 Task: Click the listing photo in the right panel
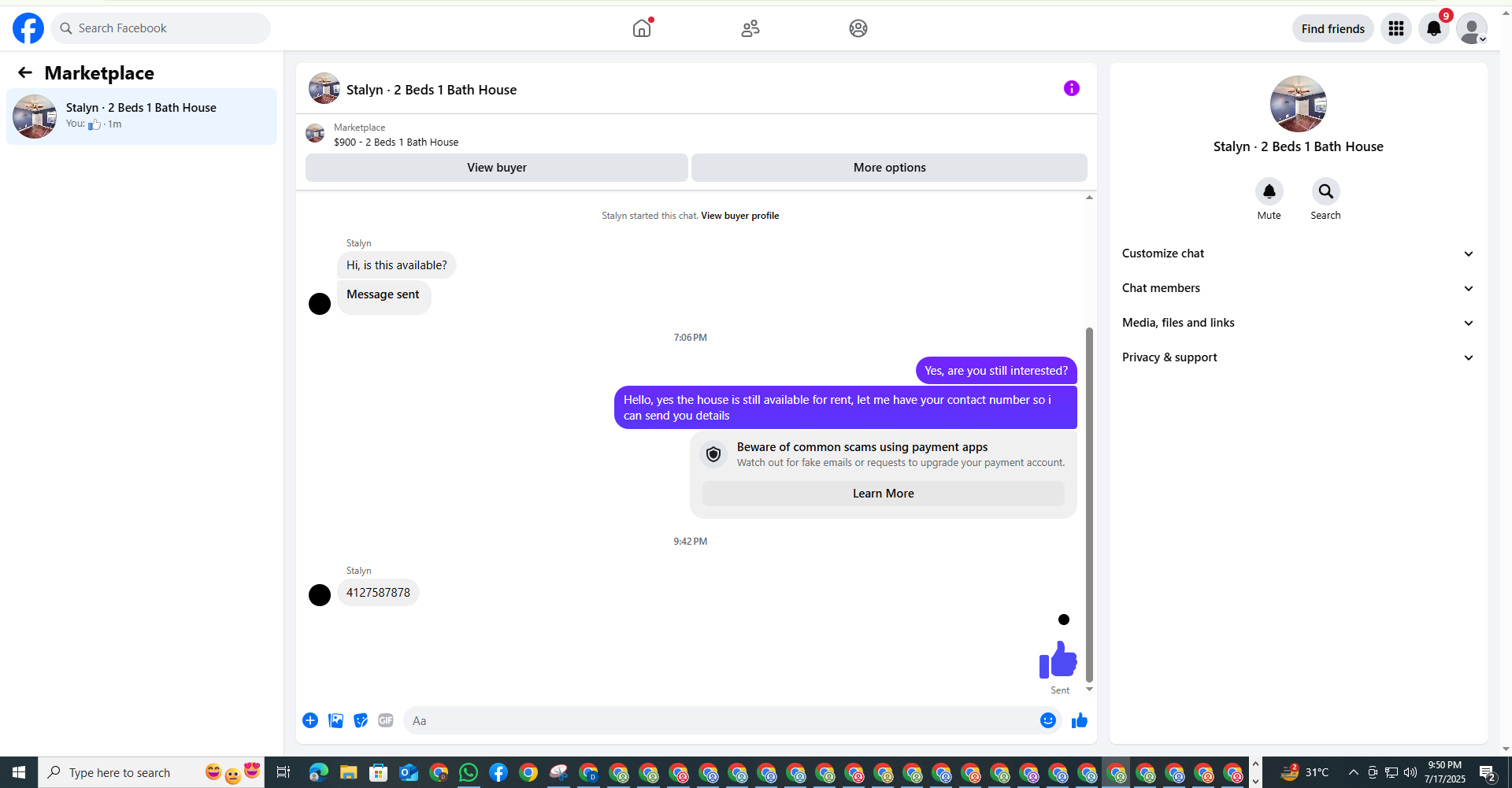[x=1299, y=104]
